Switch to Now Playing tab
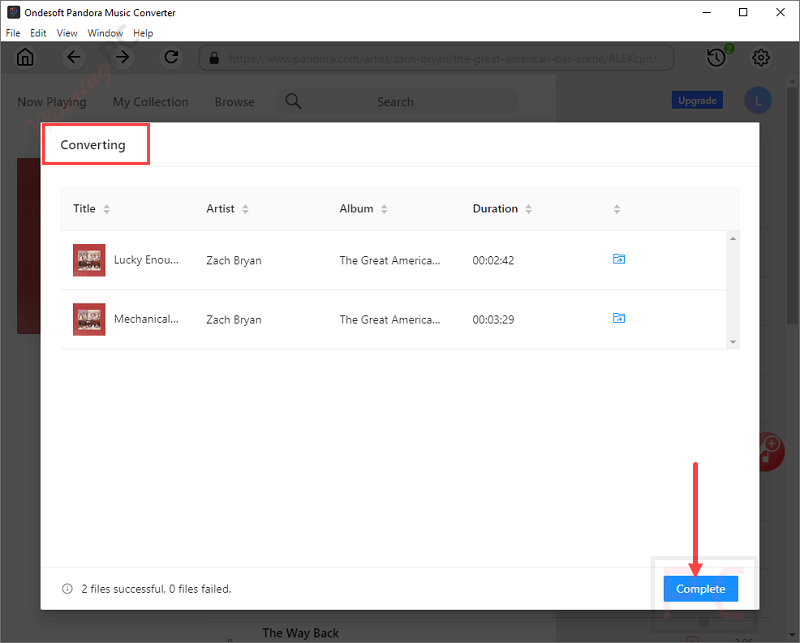The width and height of the screenshot is (800, 643). point(52,102)
